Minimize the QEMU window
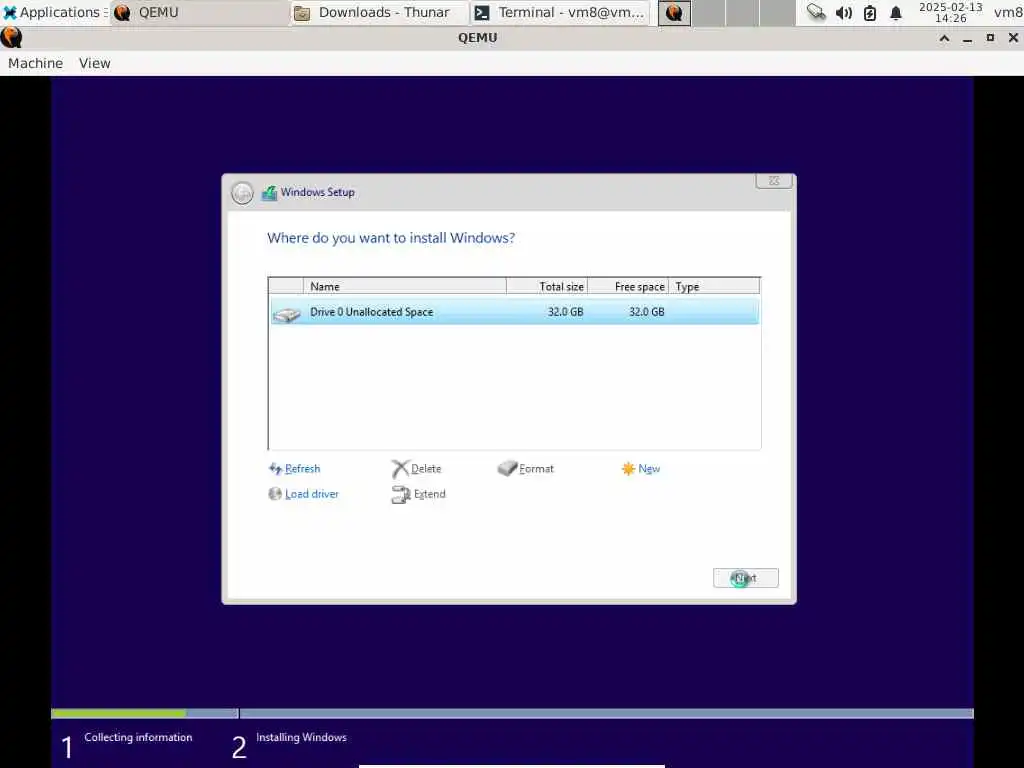Screen dimensions: 1024x768 967,38
